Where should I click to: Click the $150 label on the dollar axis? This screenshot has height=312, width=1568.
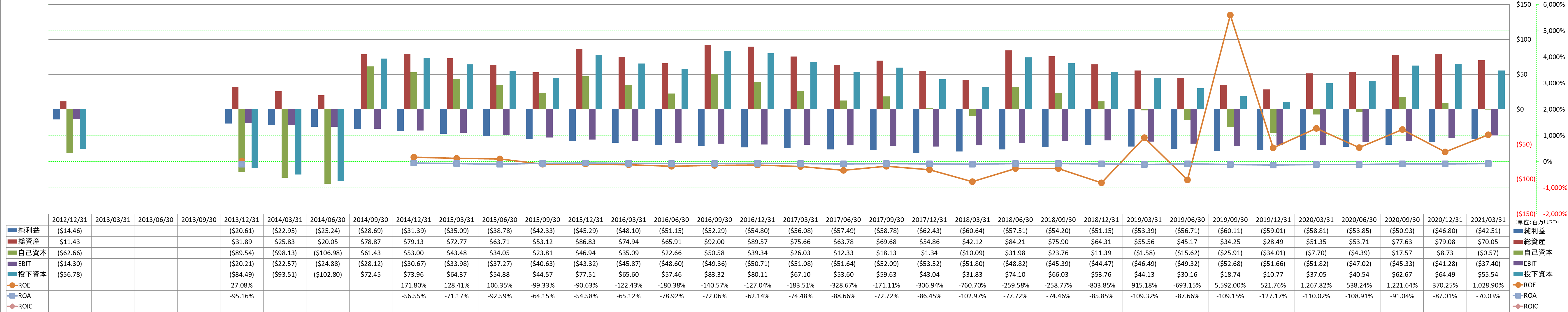pyautogui.click(x=1524, y=5)
